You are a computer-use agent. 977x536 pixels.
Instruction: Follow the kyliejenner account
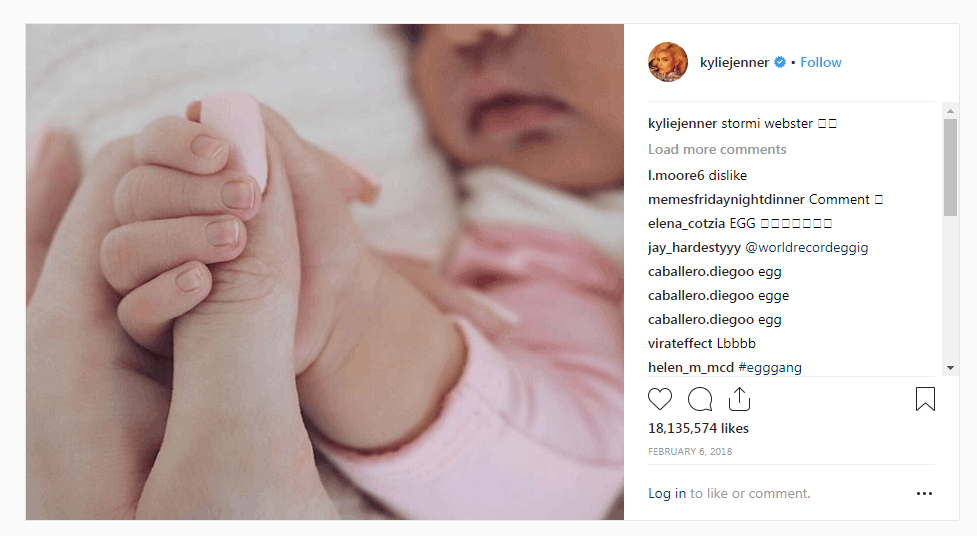click(821, 62)
